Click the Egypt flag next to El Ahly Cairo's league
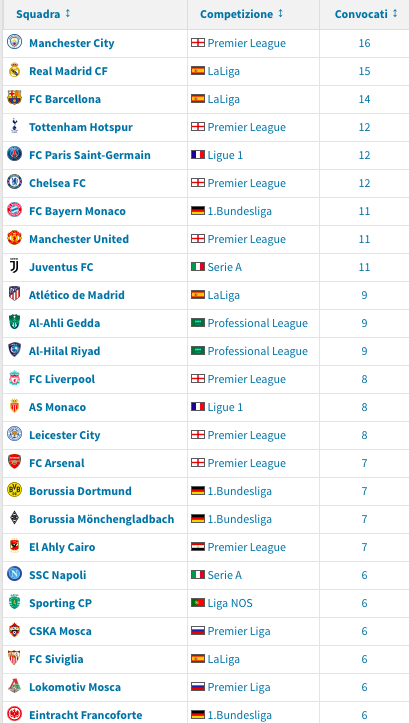Viewport: 409px width, 723px height. (x=198, y=547)
